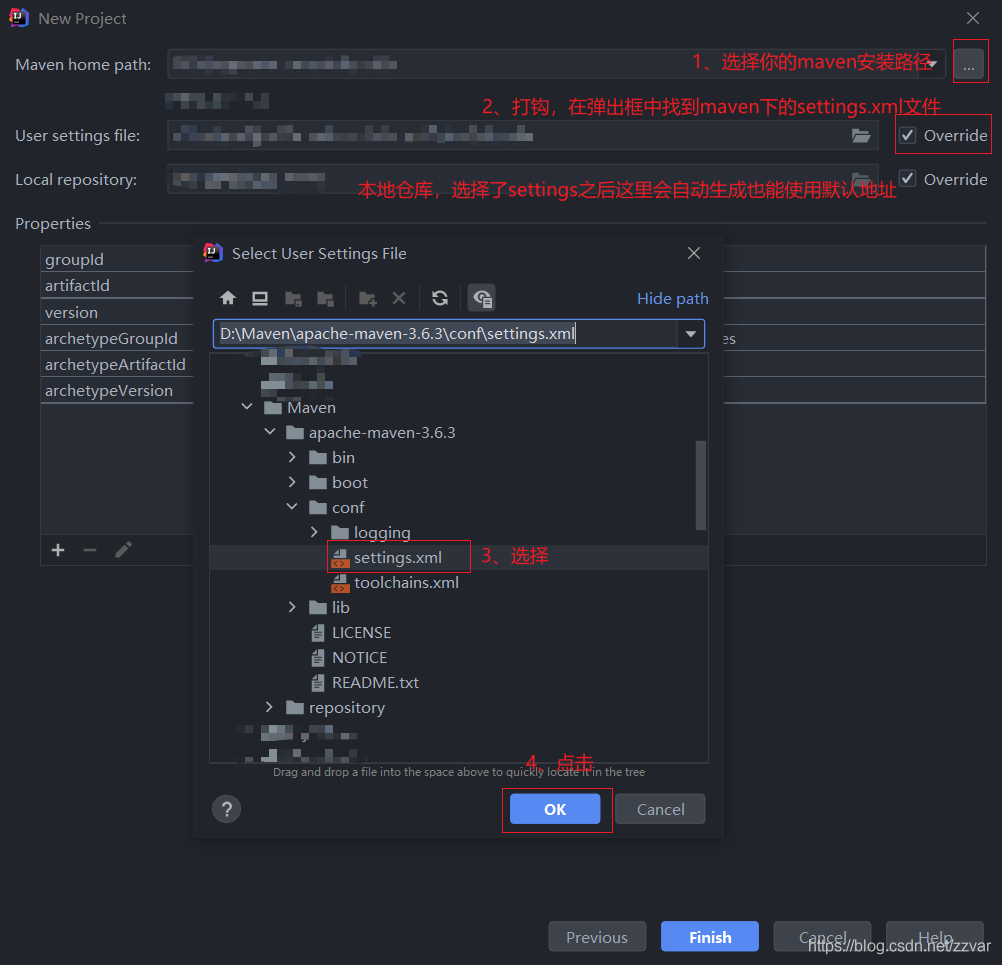Select the conf folder row
This screenshot has height=965, width=1002.
point(459,507)
